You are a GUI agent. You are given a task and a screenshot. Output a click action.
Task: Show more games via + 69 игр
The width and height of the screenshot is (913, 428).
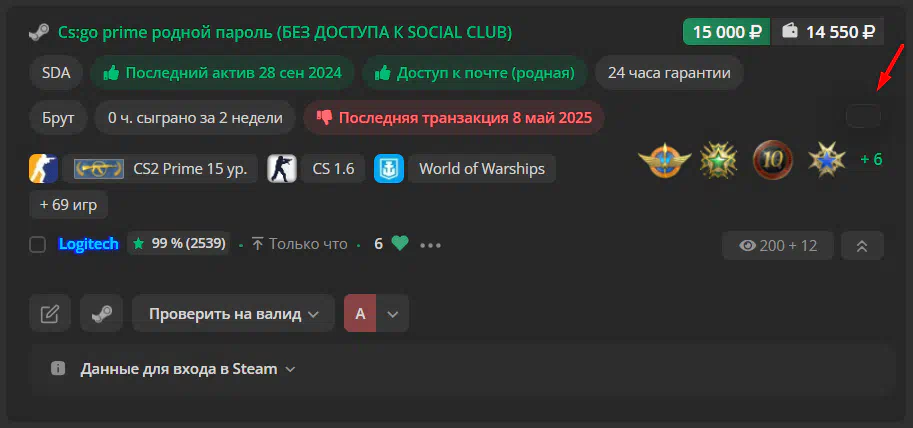point(69,205)
